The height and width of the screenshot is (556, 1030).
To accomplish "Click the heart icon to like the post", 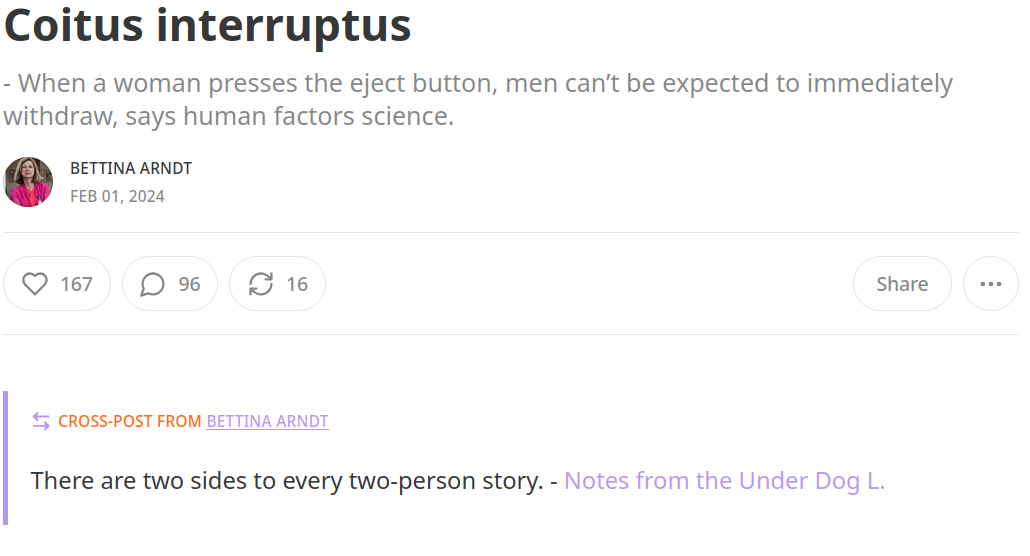I will (35, 285).
